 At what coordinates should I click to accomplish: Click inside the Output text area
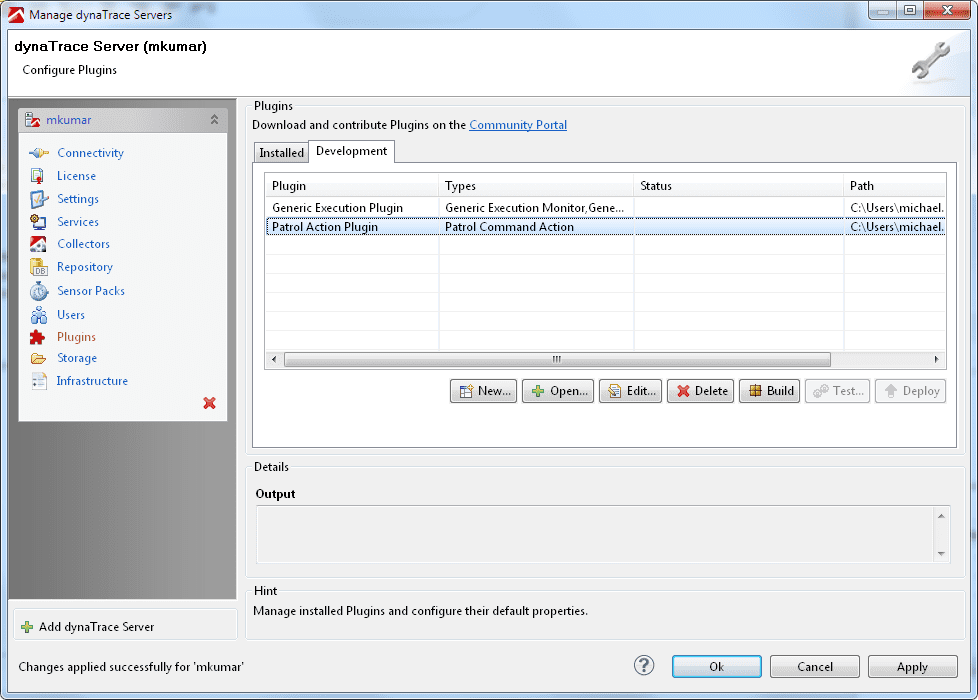pos(596,534)
